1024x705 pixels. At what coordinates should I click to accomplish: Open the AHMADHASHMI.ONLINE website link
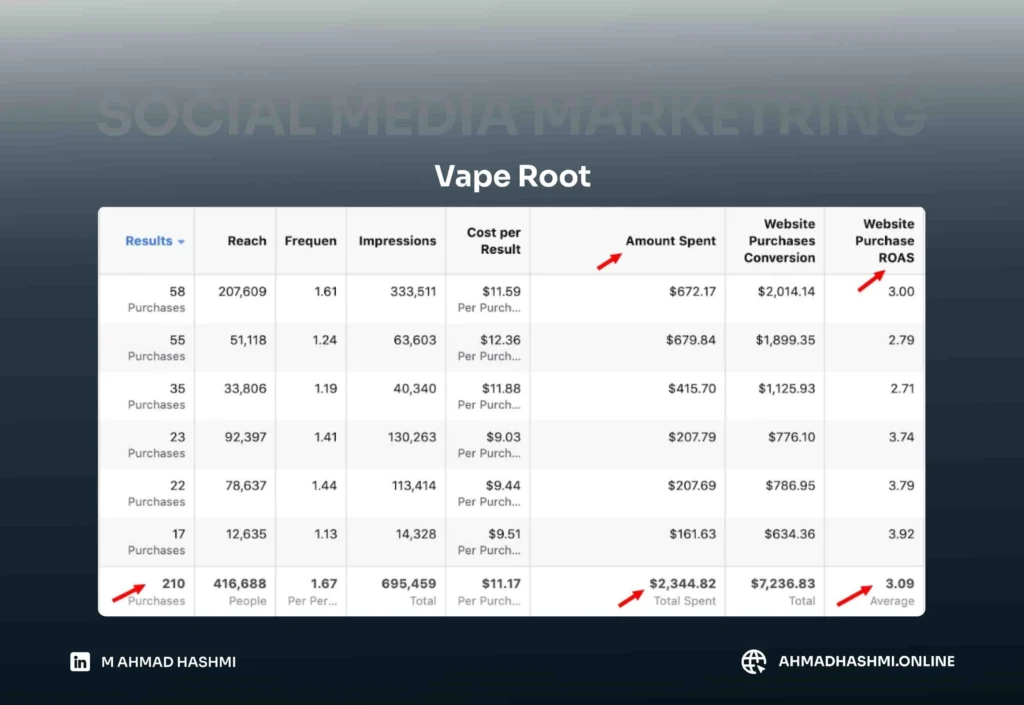coord(866,661)
